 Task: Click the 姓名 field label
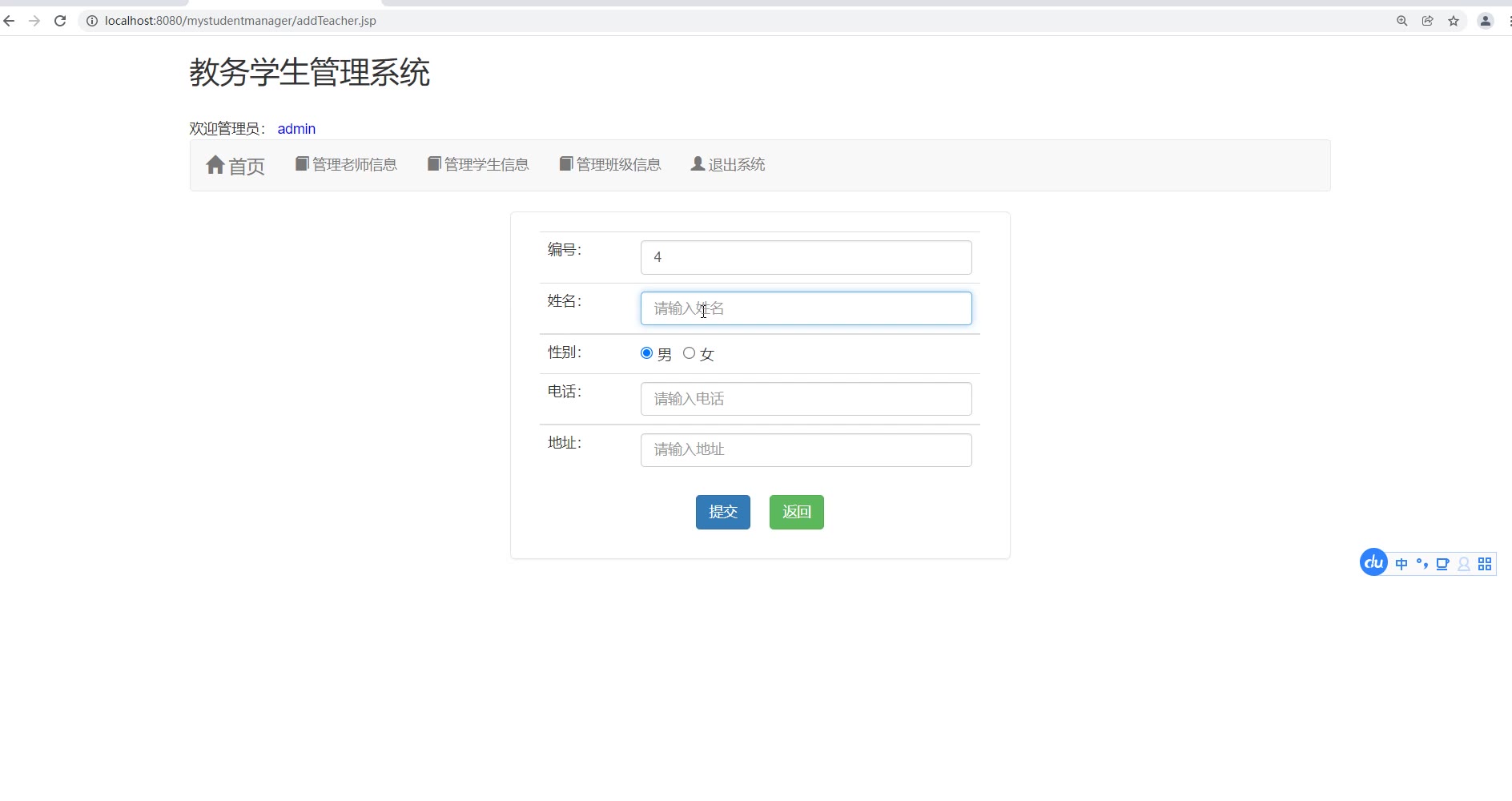point(565,301)
